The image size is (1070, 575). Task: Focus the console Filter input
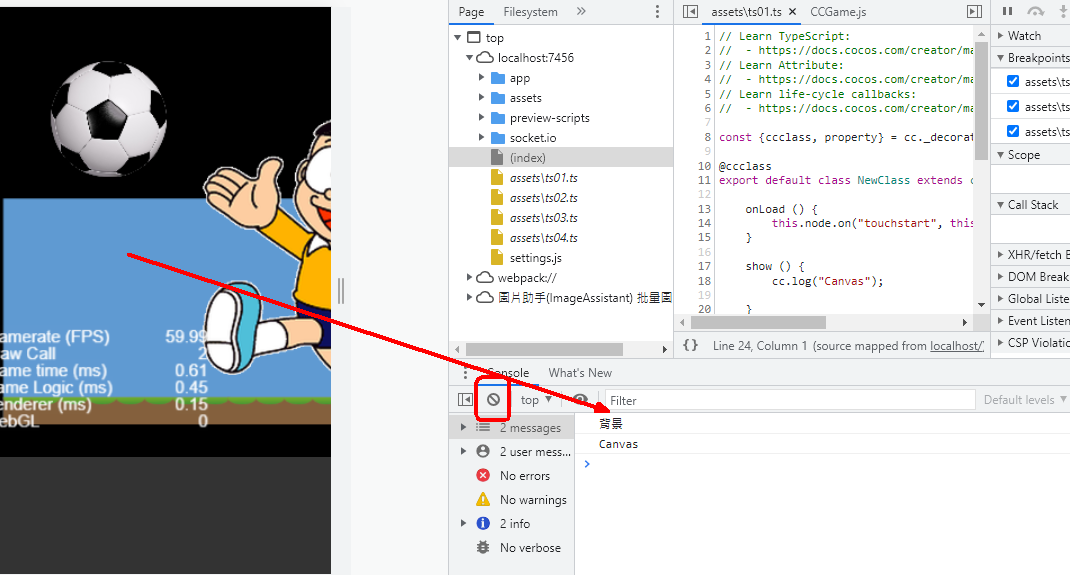(790, 400)
